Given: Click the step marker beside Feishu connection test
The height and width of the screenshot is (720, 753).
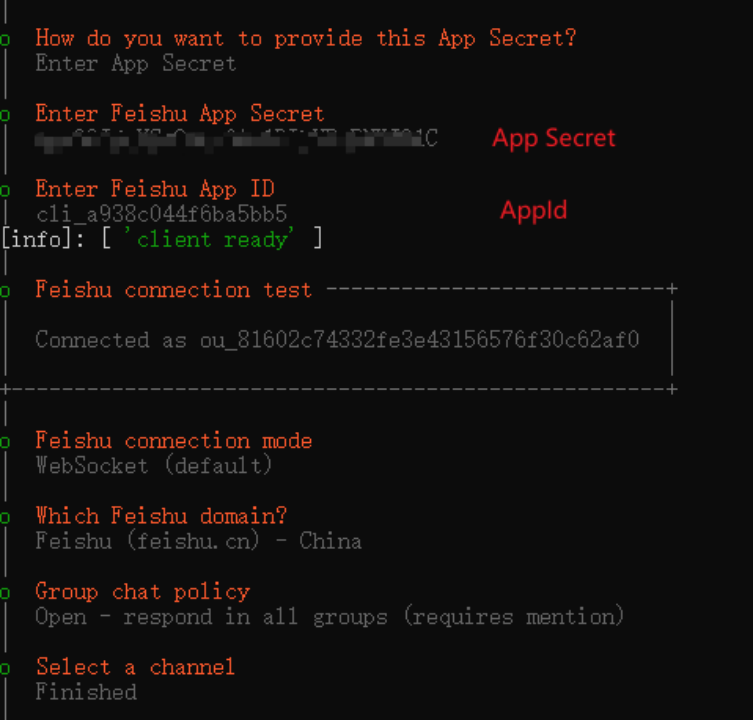Looking at the screenshot, I should (x=5, y=291).
